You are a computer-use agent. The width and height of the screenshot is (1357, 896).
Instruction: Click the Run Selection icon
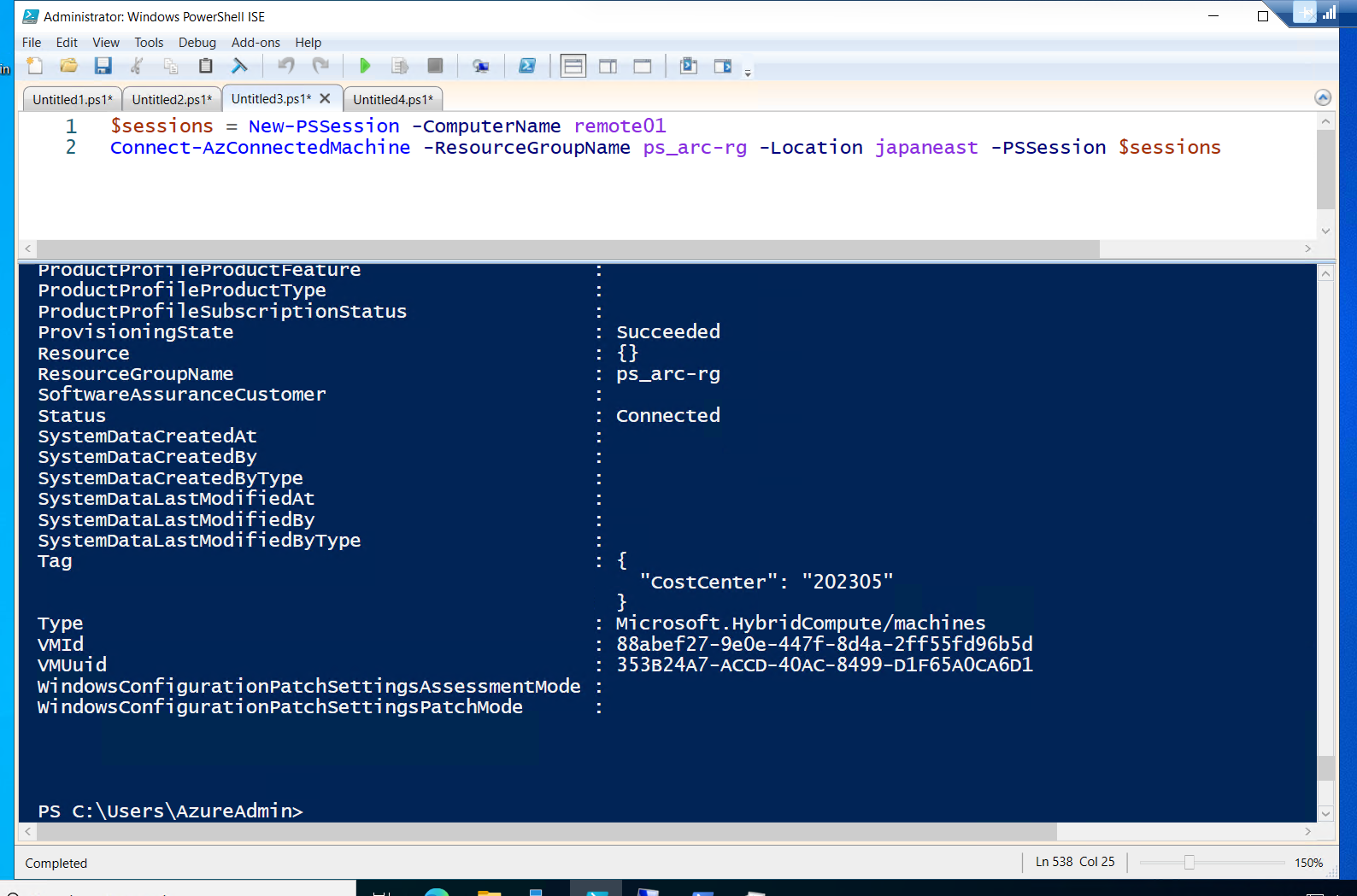pyautogui.click(x=400, y=66)
